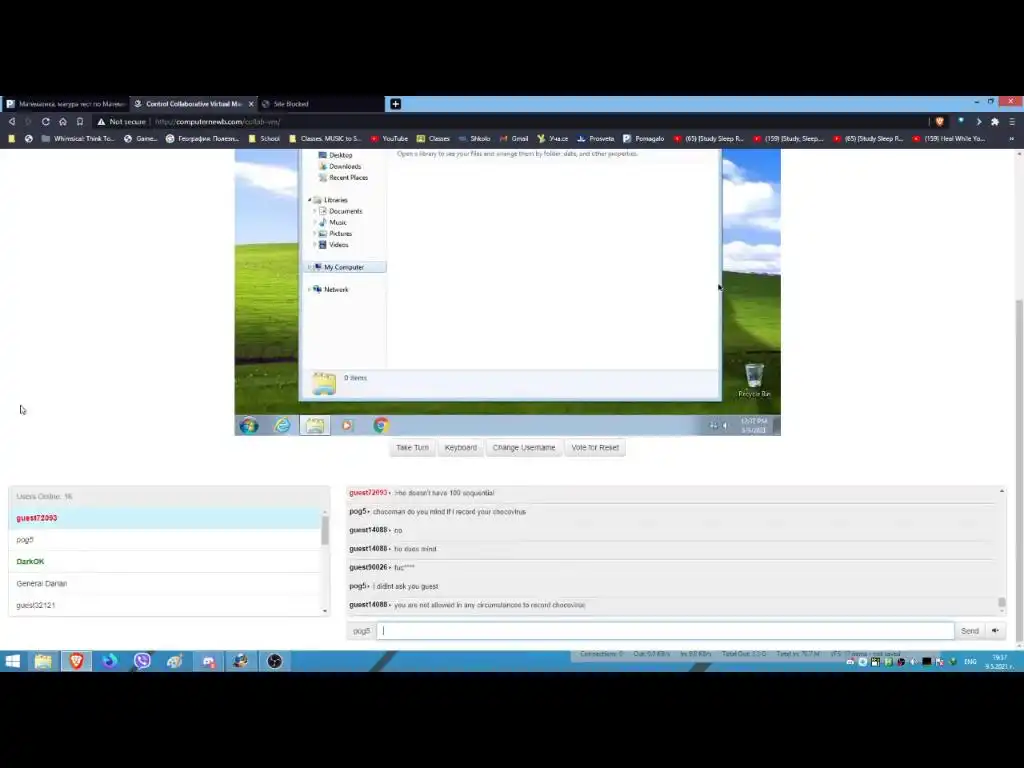Switch to the Site Blocked tab
The width and height of the screenshot is (1024, 768).
pyautogui.click(x=291, y=104)
